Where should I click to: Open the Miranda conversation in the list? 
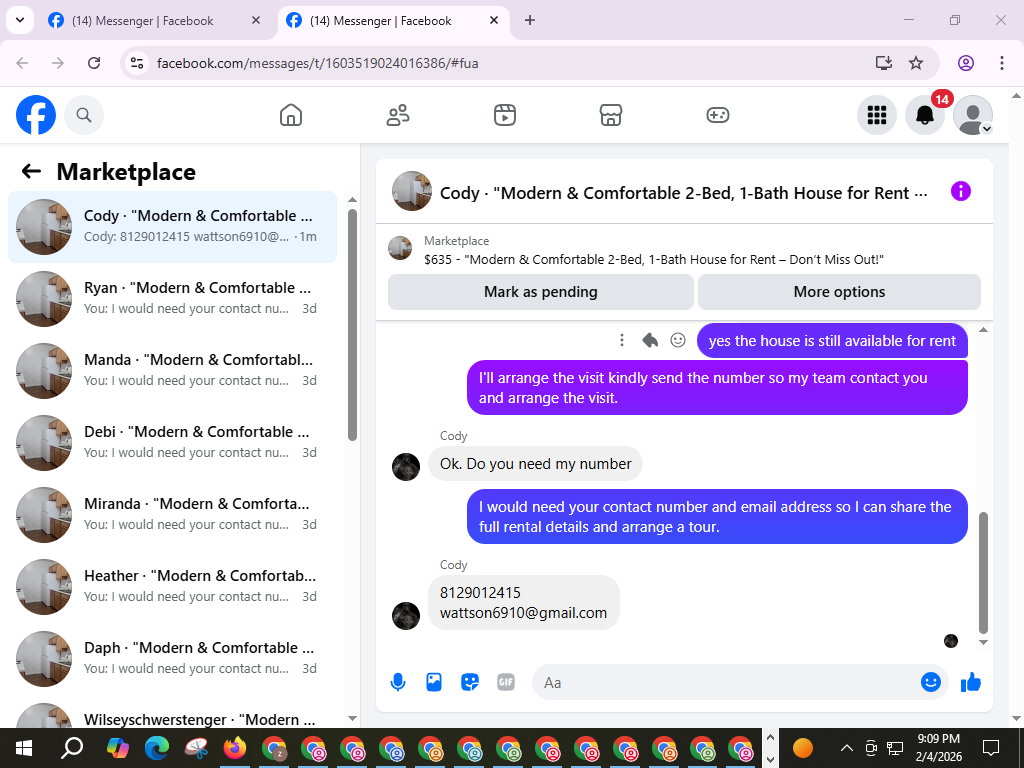172,514
